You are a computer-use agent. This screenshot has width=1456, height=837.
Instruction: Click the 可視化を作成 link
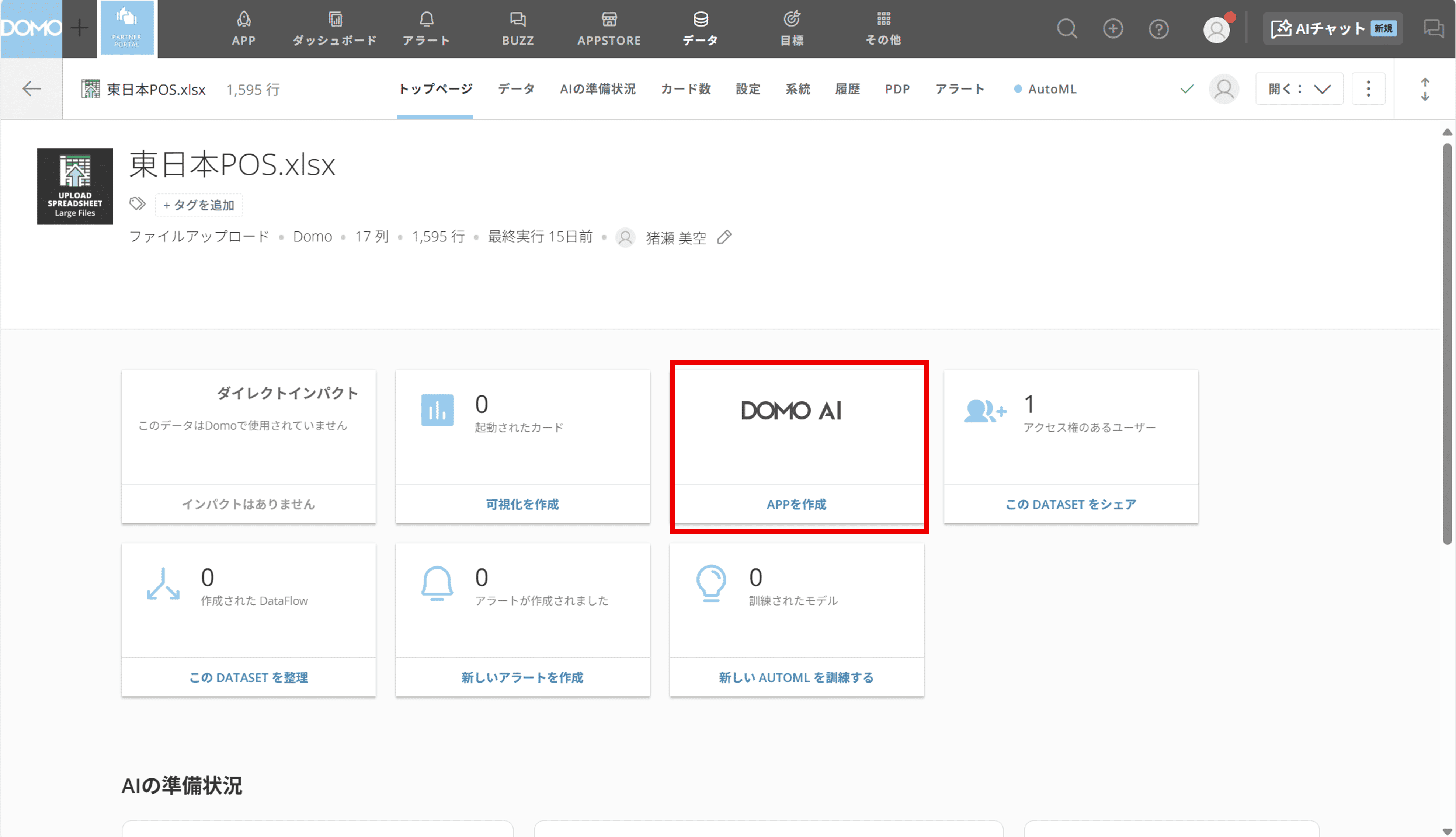coord(522,504)
